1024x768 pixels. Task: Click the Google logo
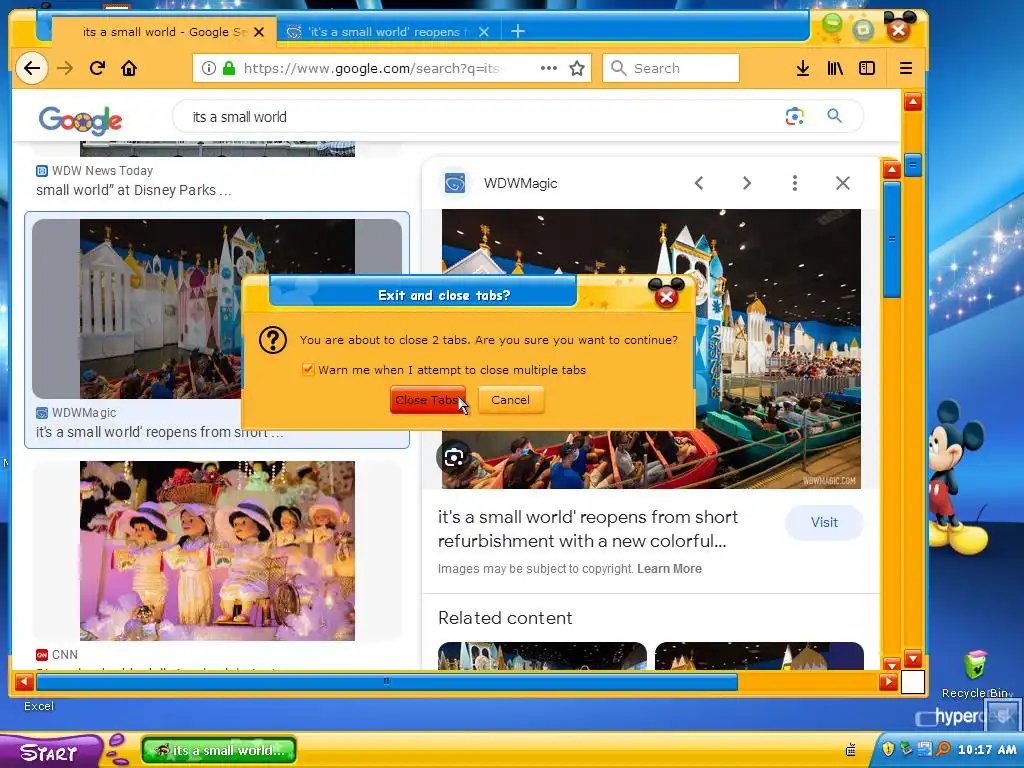click(x=80, y=120)
